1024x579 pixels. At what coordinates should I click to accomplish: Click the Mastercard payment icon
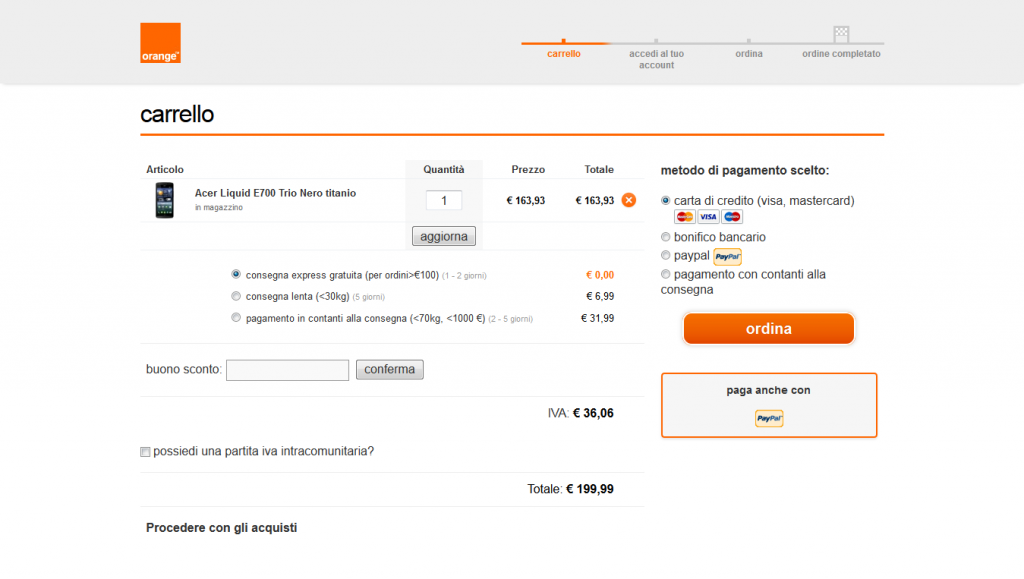(684, 216)
